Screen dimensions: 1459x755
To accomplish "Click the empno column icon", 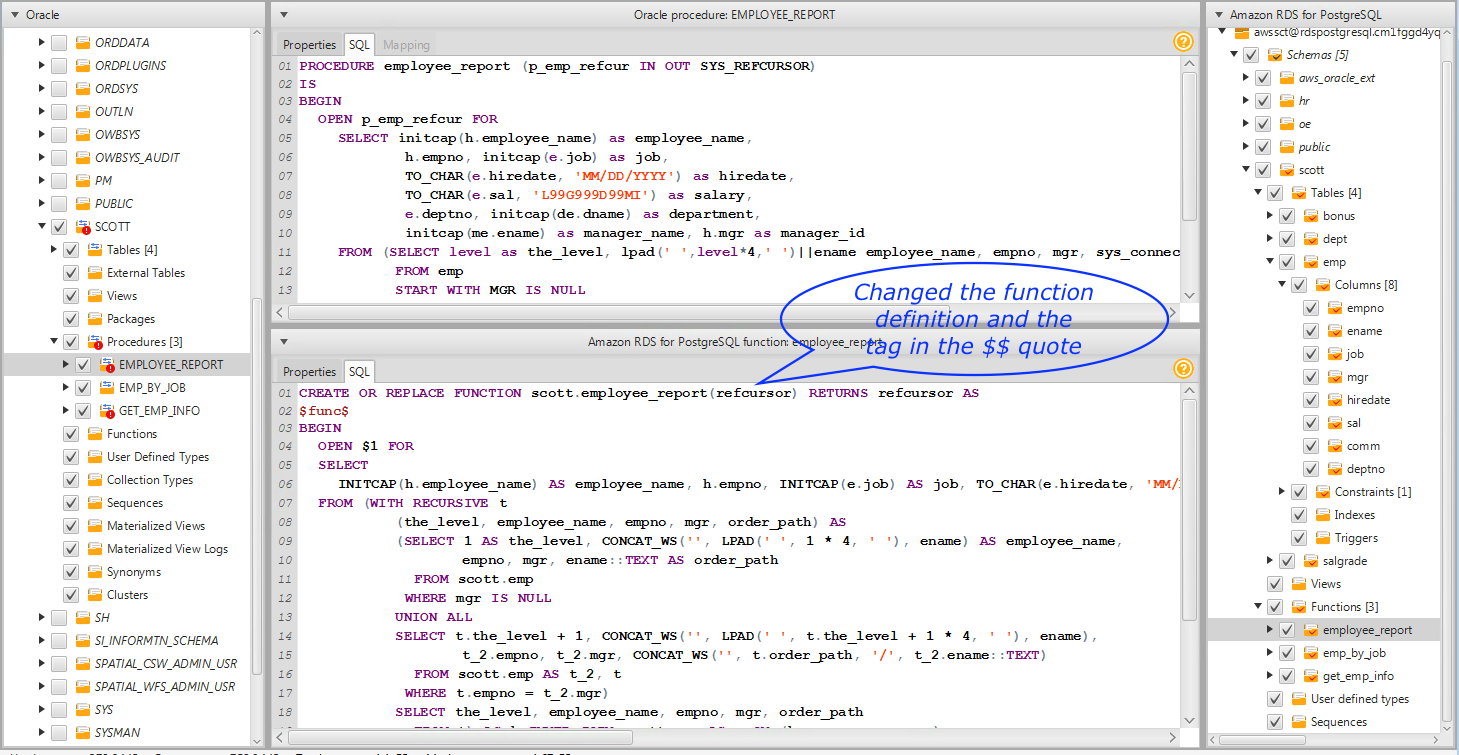I will [x=1334, y=308].
